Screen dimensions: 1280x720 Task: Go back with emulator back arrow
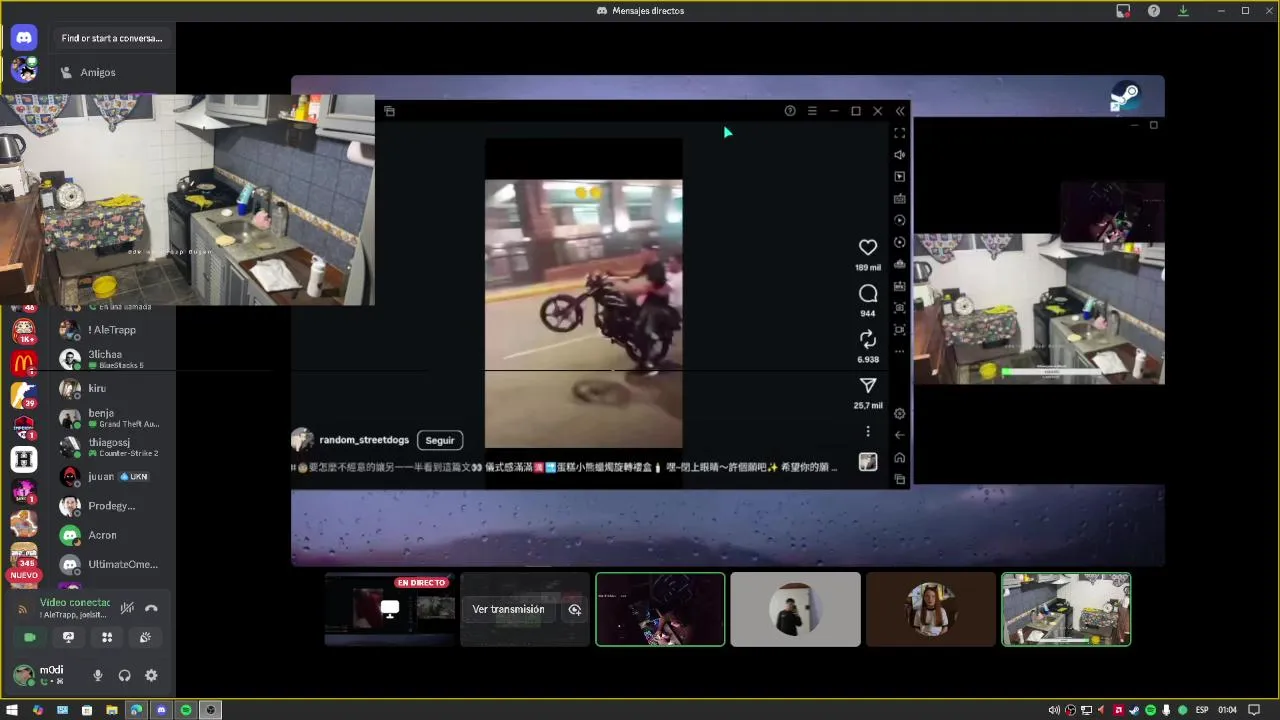(900, 435)
